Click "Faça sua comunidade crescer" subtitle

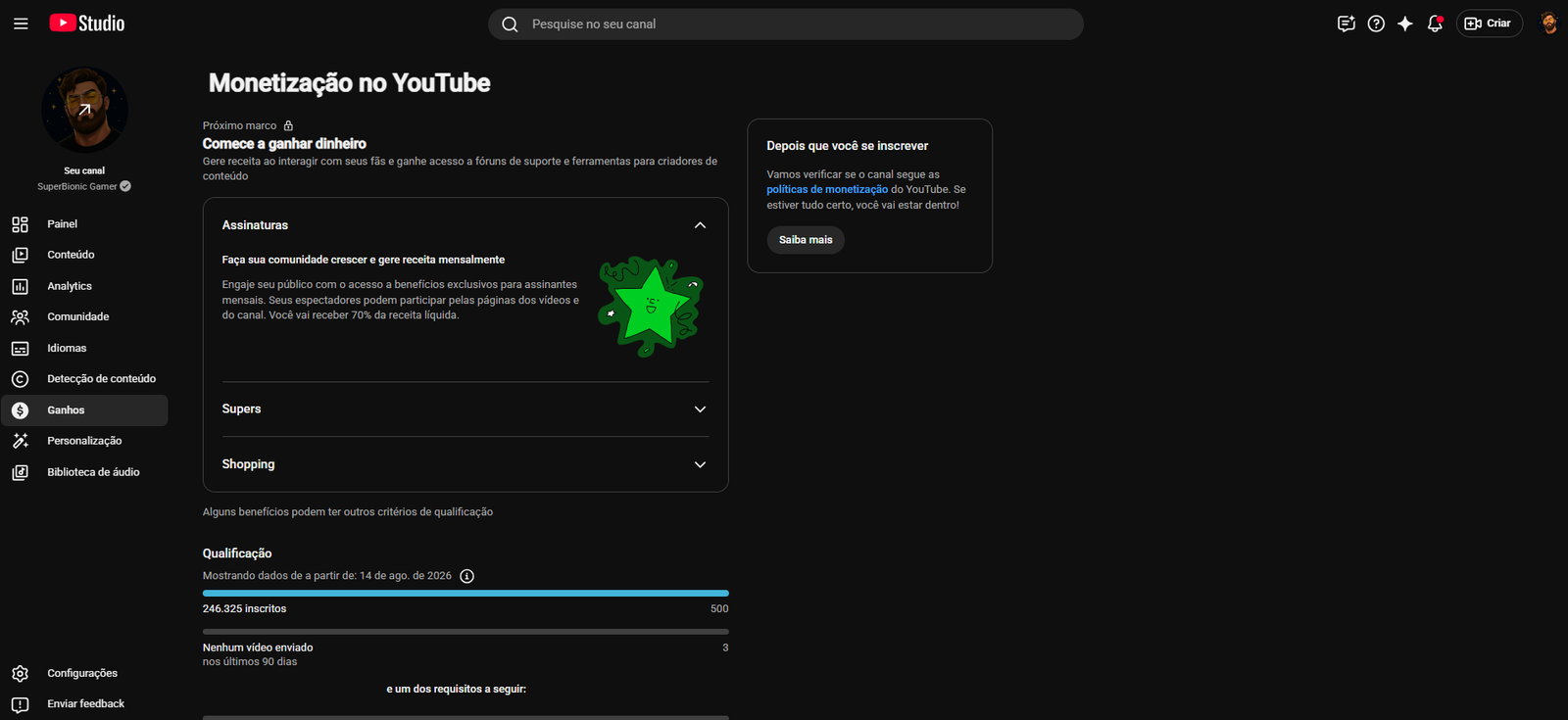pyautogui.click(x=364, y=260)
